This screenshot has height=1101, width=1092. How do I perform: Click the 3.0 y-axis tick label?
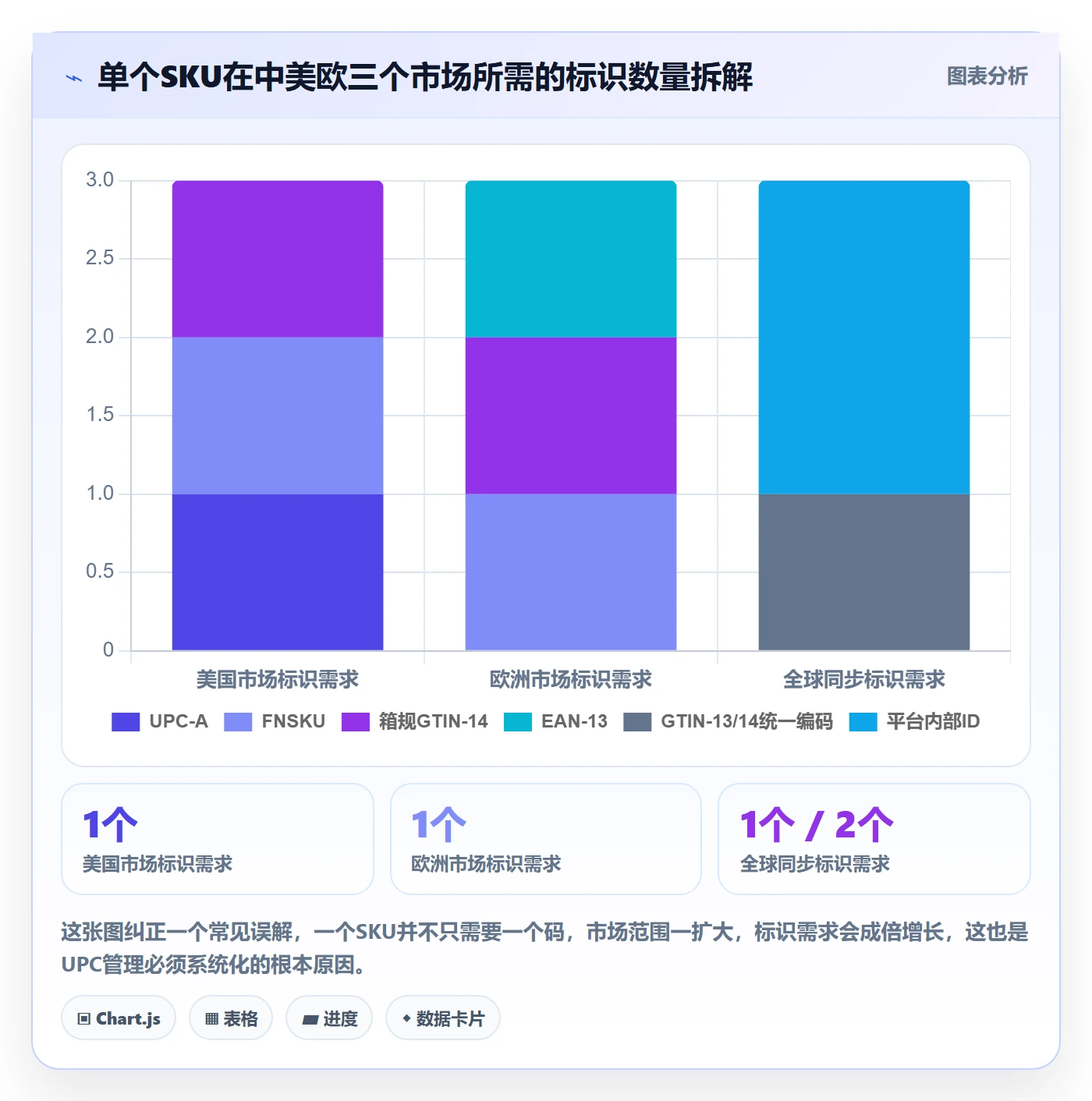(100, 180)
